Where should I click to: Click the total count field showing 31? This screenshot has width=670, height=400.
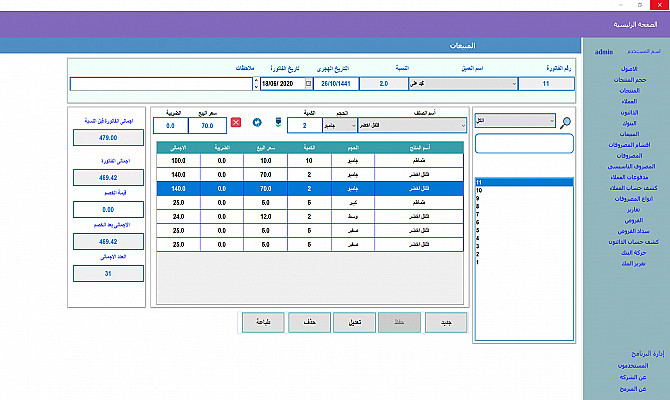click(x=108, y=274)
